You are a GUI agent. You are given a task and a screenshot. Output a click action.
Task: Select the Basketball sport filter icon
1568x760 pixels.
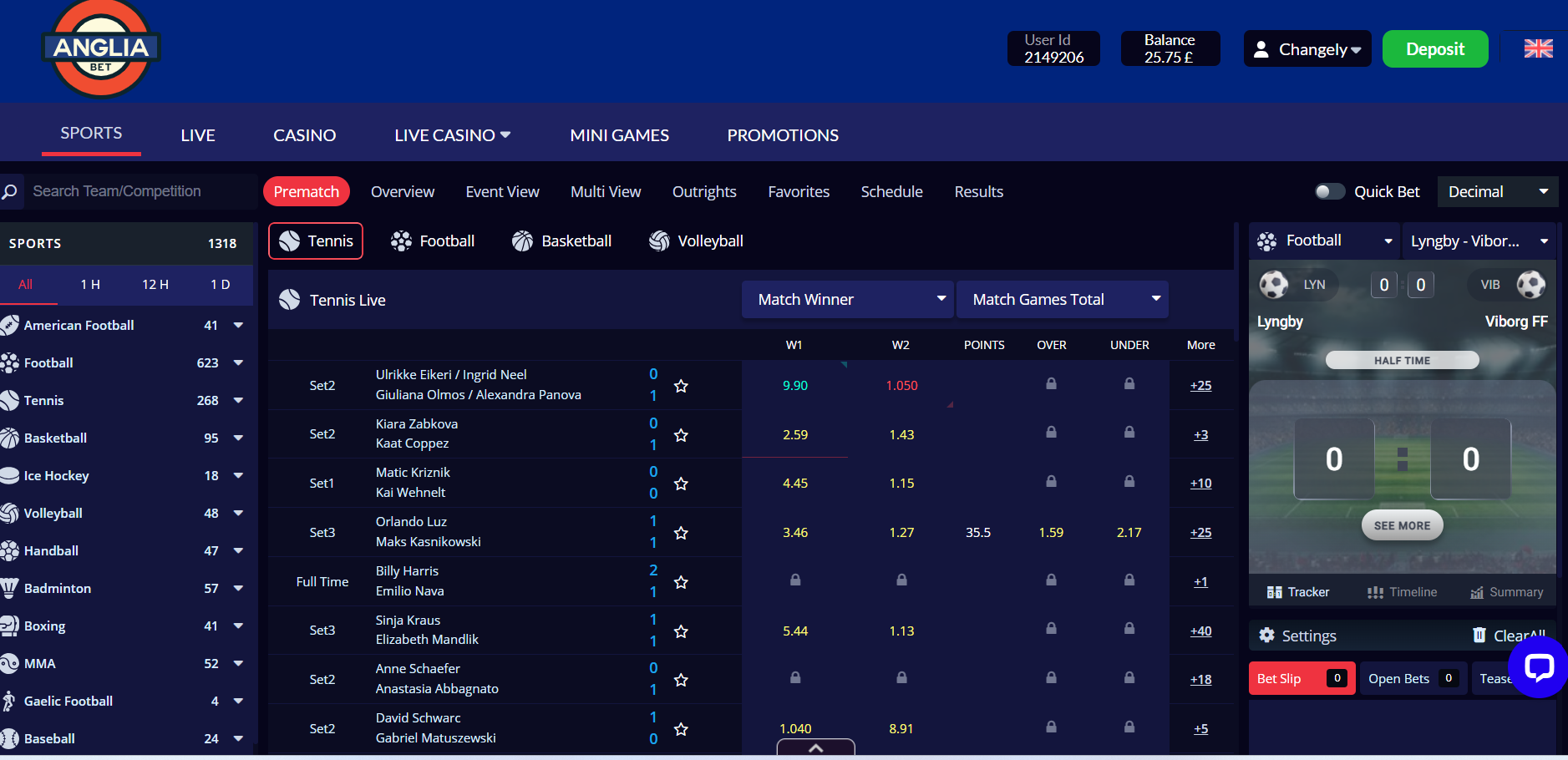pos(523,241)
